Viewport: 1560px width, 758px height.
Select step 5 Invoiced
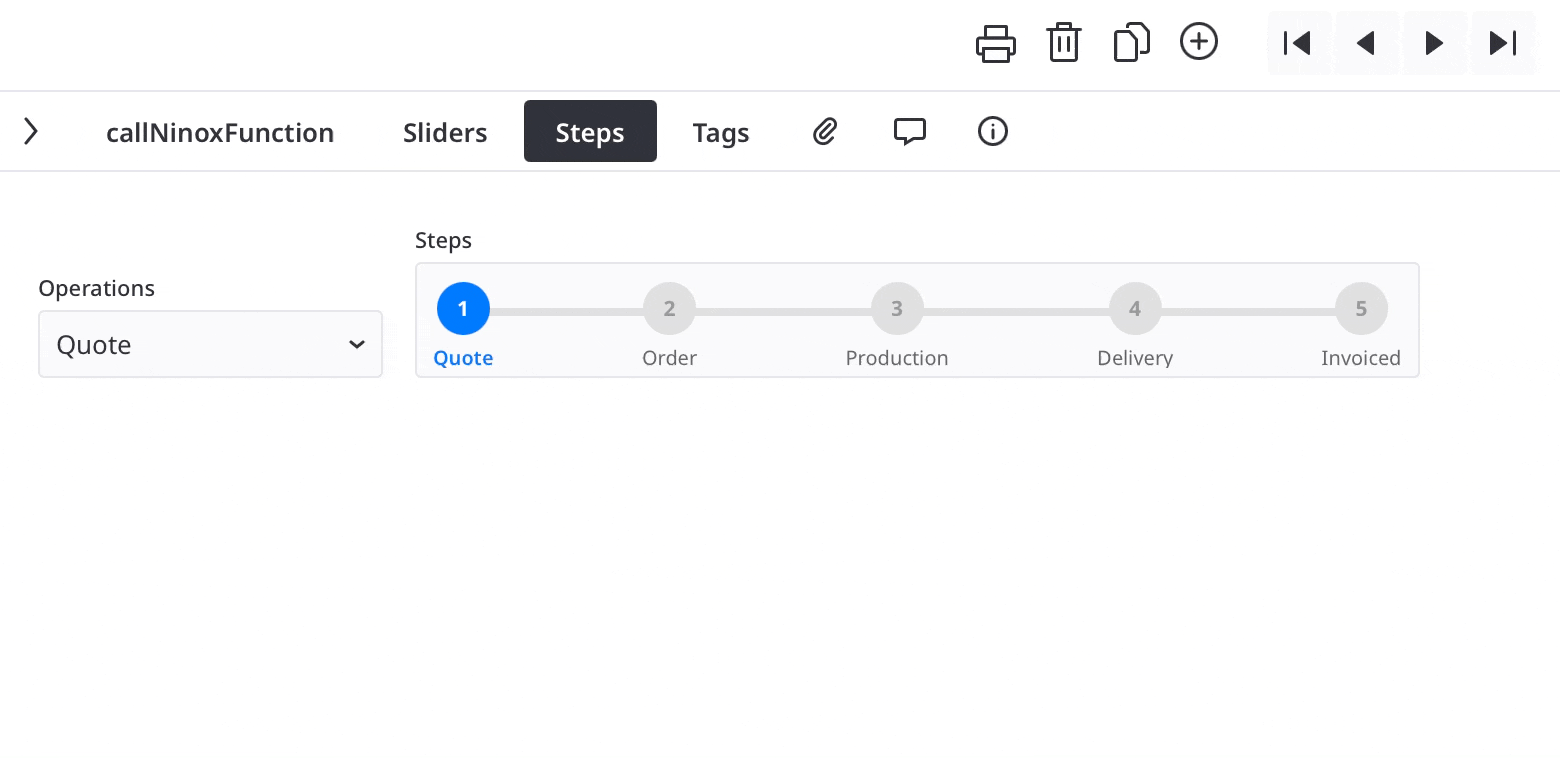[1361, 309]
